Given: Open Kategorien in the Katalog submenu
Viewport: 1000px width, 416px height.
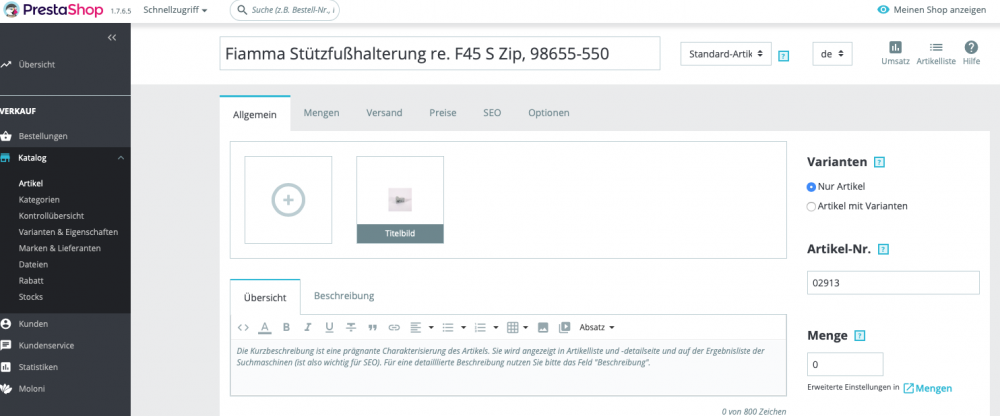Looking at the screenshot, I should click(39, 200).
